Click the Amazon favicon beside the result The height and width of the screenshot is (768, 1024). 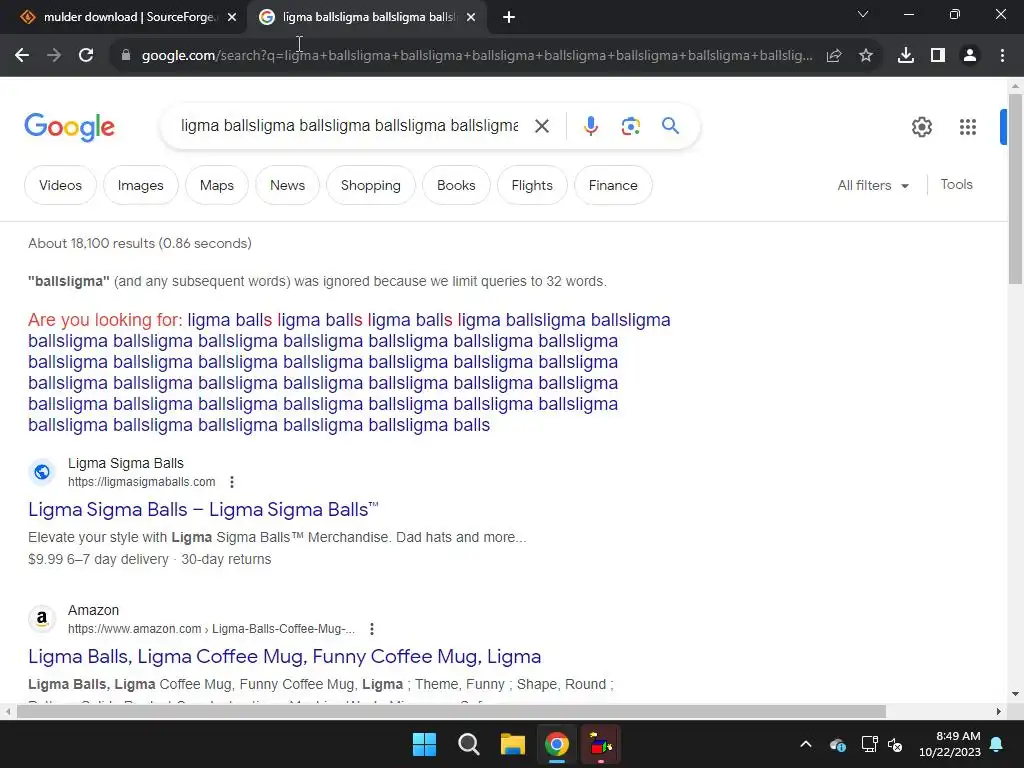coord(42,618)
